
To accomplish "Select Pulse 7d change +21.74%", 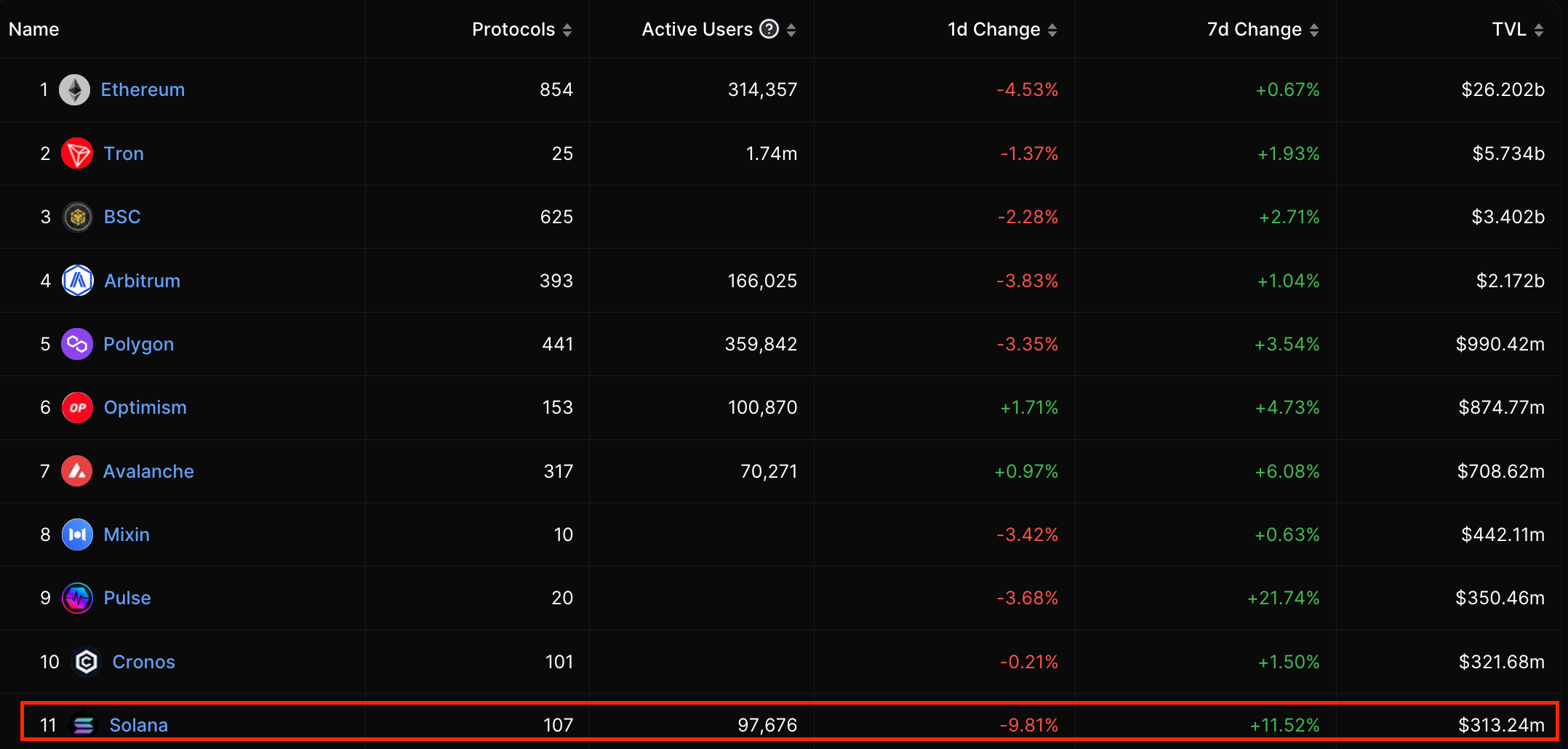I will (x=1283, y=598).
